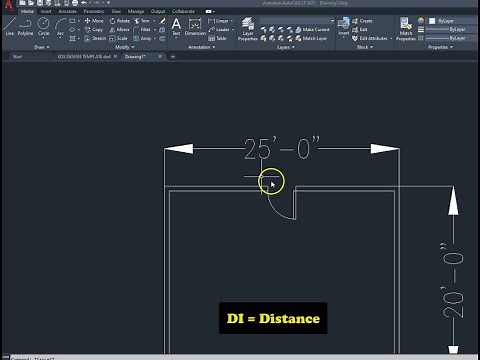The width and height of the screenshot is (480, 360).
Task: Expand the Block panel
Action: click(365, 47)
